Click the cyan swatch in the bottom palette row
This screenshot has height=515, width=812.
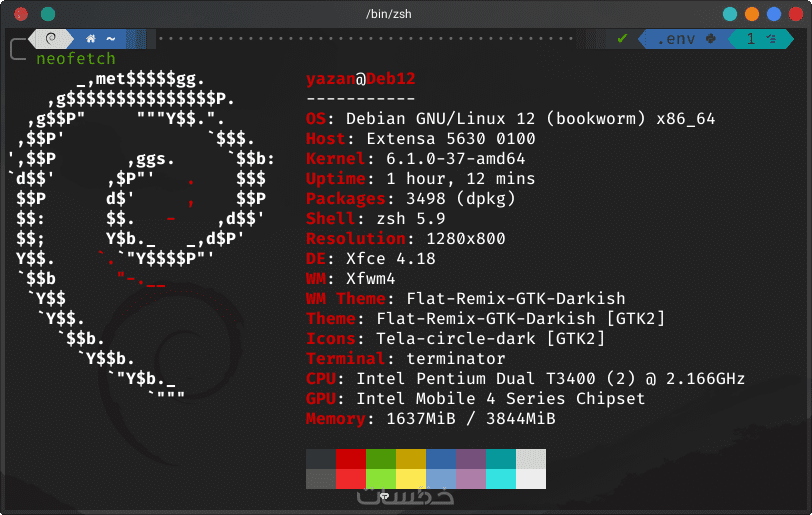[501, 479]
